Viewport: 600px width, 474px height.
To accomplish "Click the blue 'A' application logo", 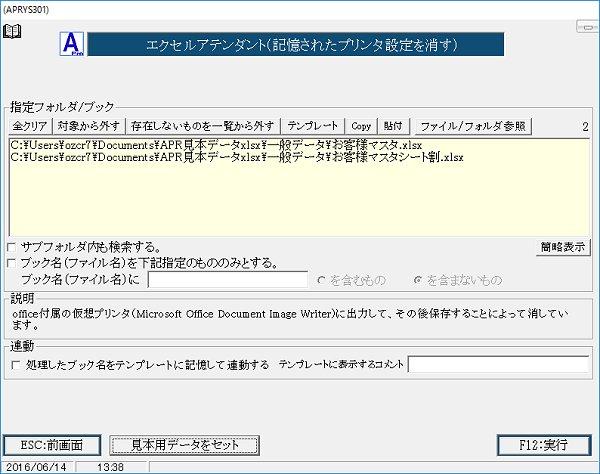I will pyautogui.click(x=73, y=44).
